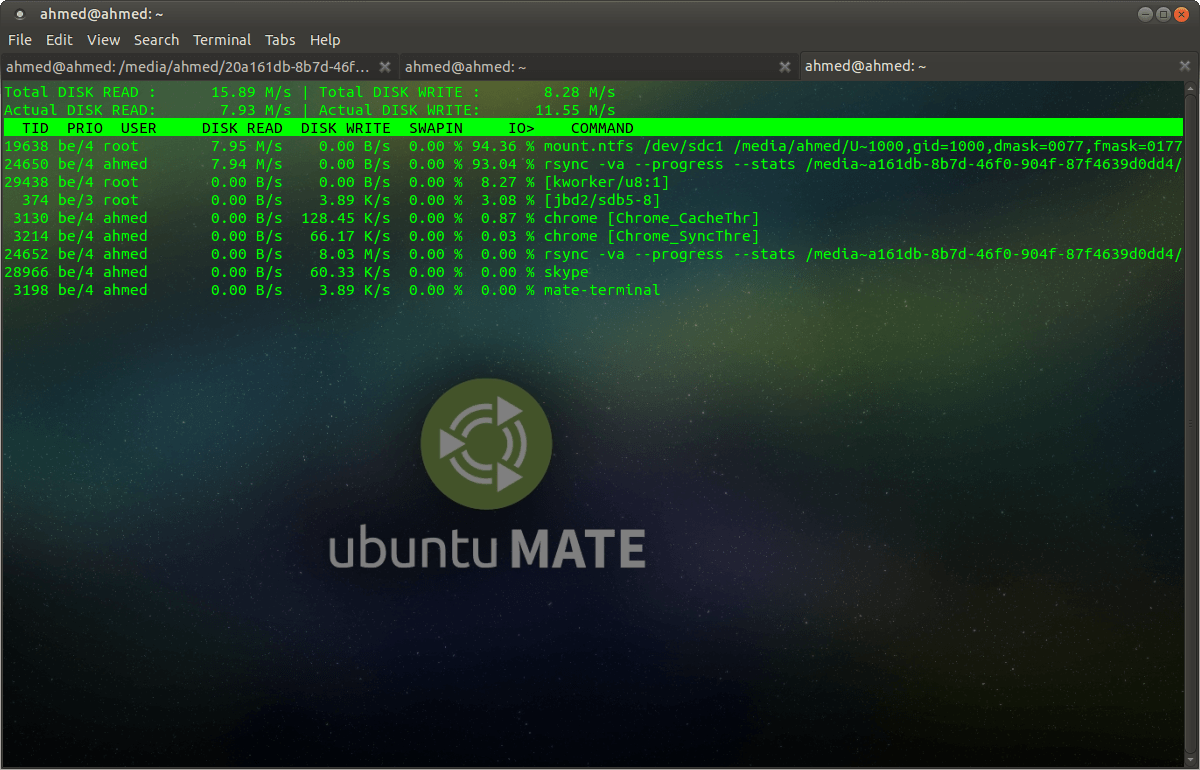Click the 128.45 K/s disk write value
Viewport: 1200px width, 770px height.
[346, 218]
